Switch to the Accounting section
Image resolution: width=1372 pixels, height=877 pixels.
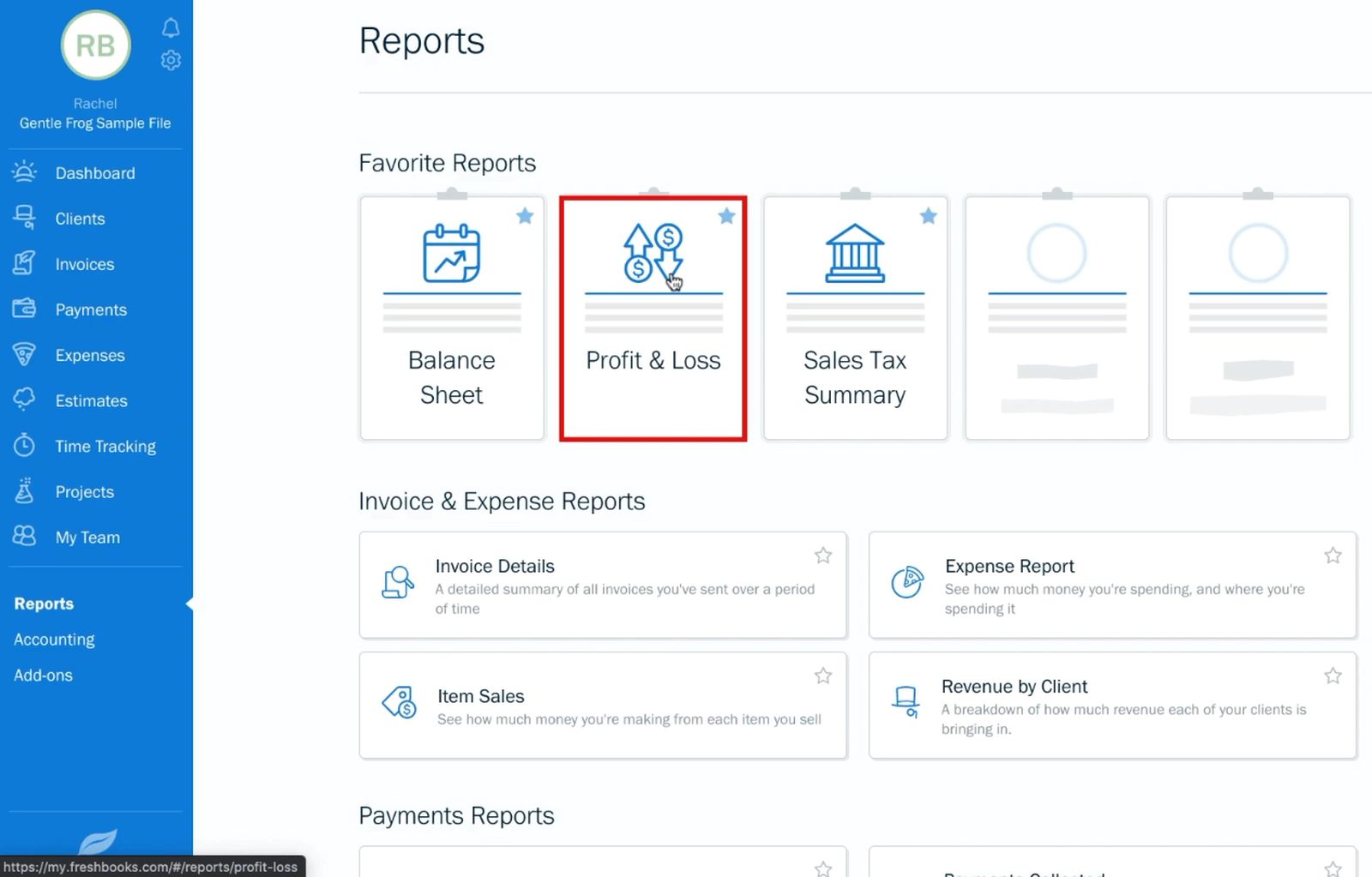(x=54, y=639)
